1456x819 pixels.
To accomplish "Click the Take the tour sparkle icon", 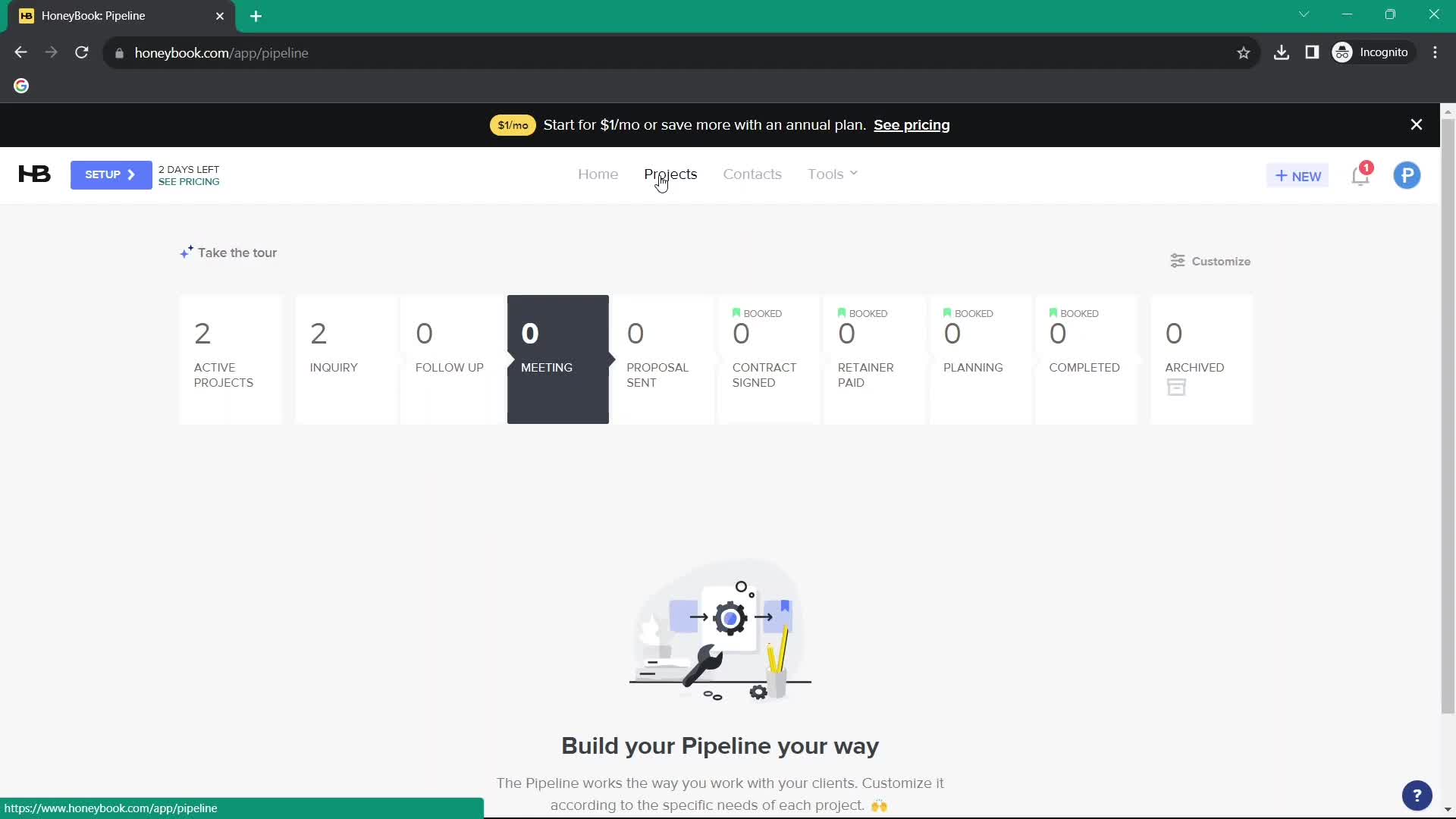I will (187, 253).
